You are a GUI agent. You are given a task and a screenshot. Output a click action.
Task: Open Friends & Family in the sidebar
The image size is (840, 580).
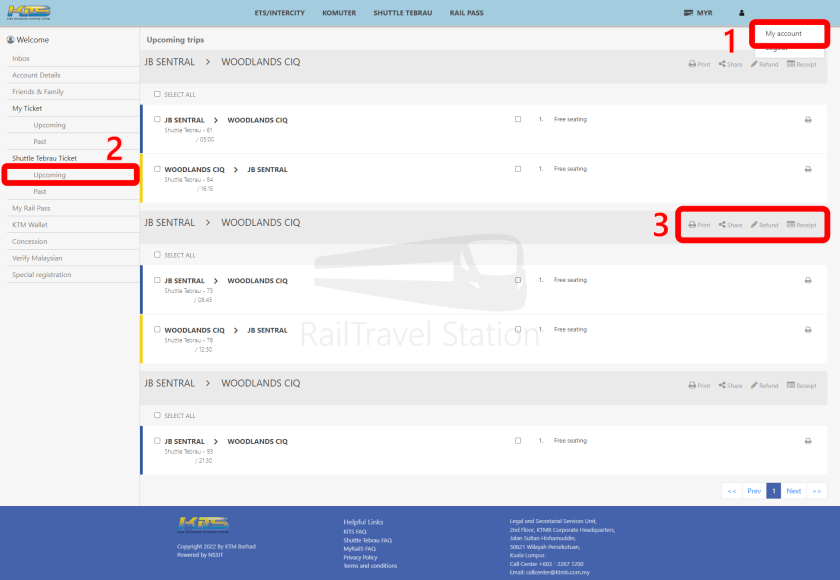38,92
